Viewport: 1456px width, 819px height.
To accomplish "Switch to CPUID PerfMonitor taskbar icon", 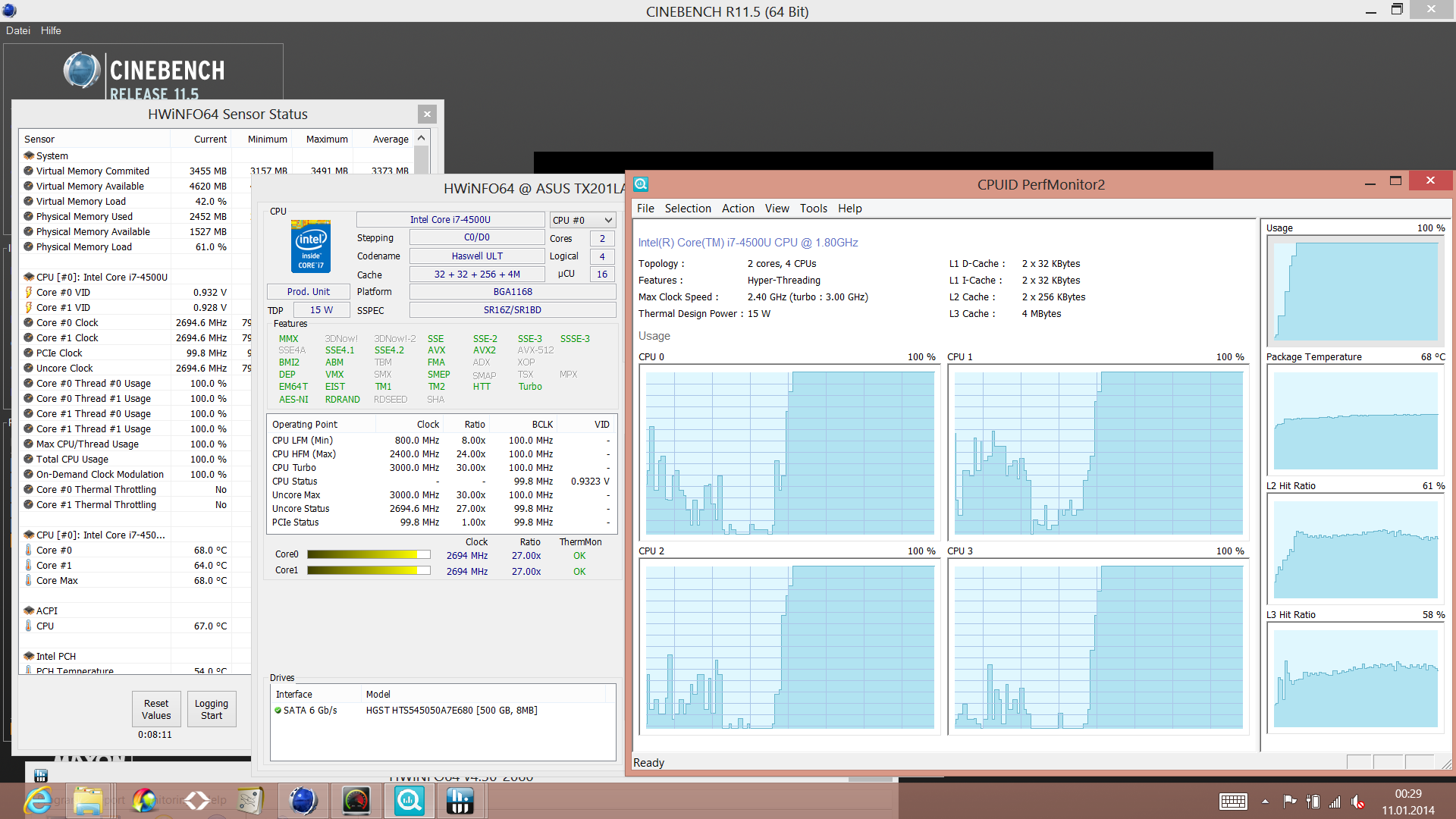I will 409,801.
